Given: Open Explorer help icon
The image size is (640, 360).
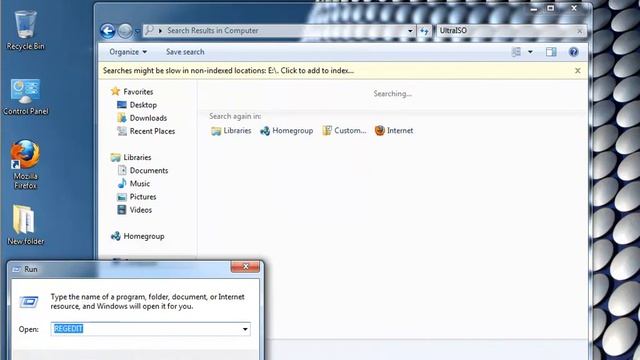Looking at the screenshot, I should pyautogui.click(x=573, y=52).
